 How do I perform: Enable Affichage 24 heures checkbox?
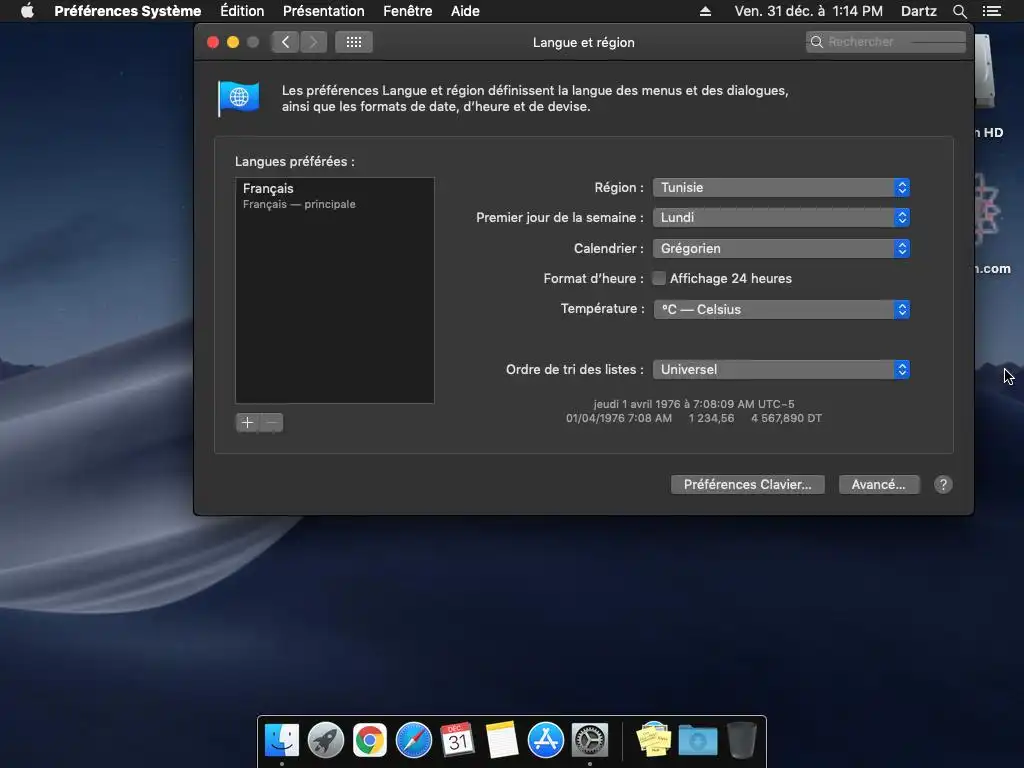tap(659, 278)
